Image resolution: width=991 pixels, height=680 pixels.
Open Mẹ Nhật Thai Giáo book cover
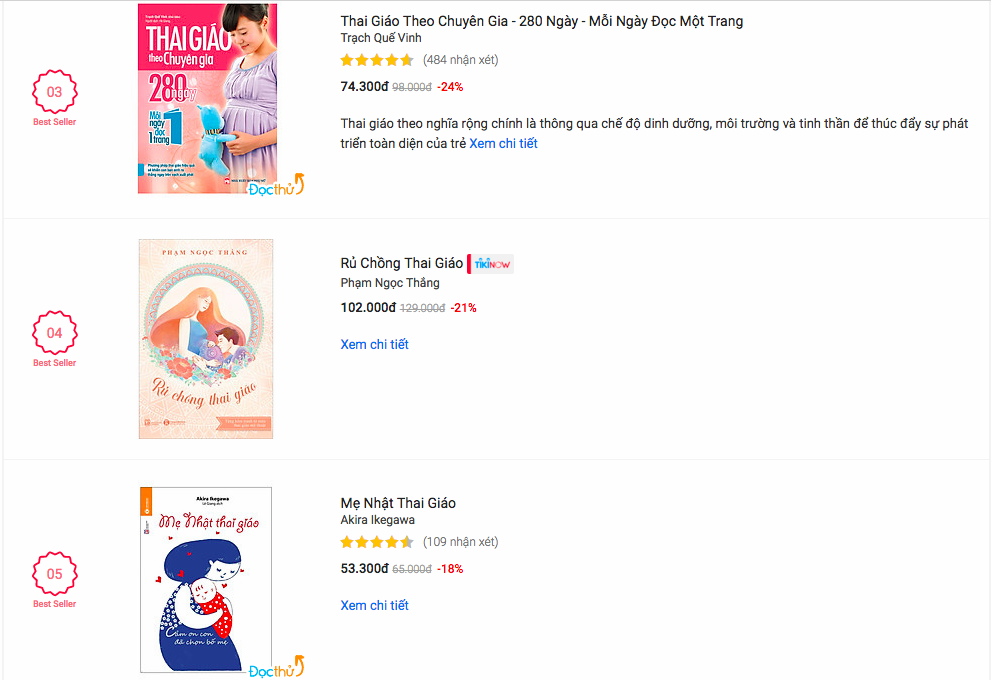(x=206, y=579)
